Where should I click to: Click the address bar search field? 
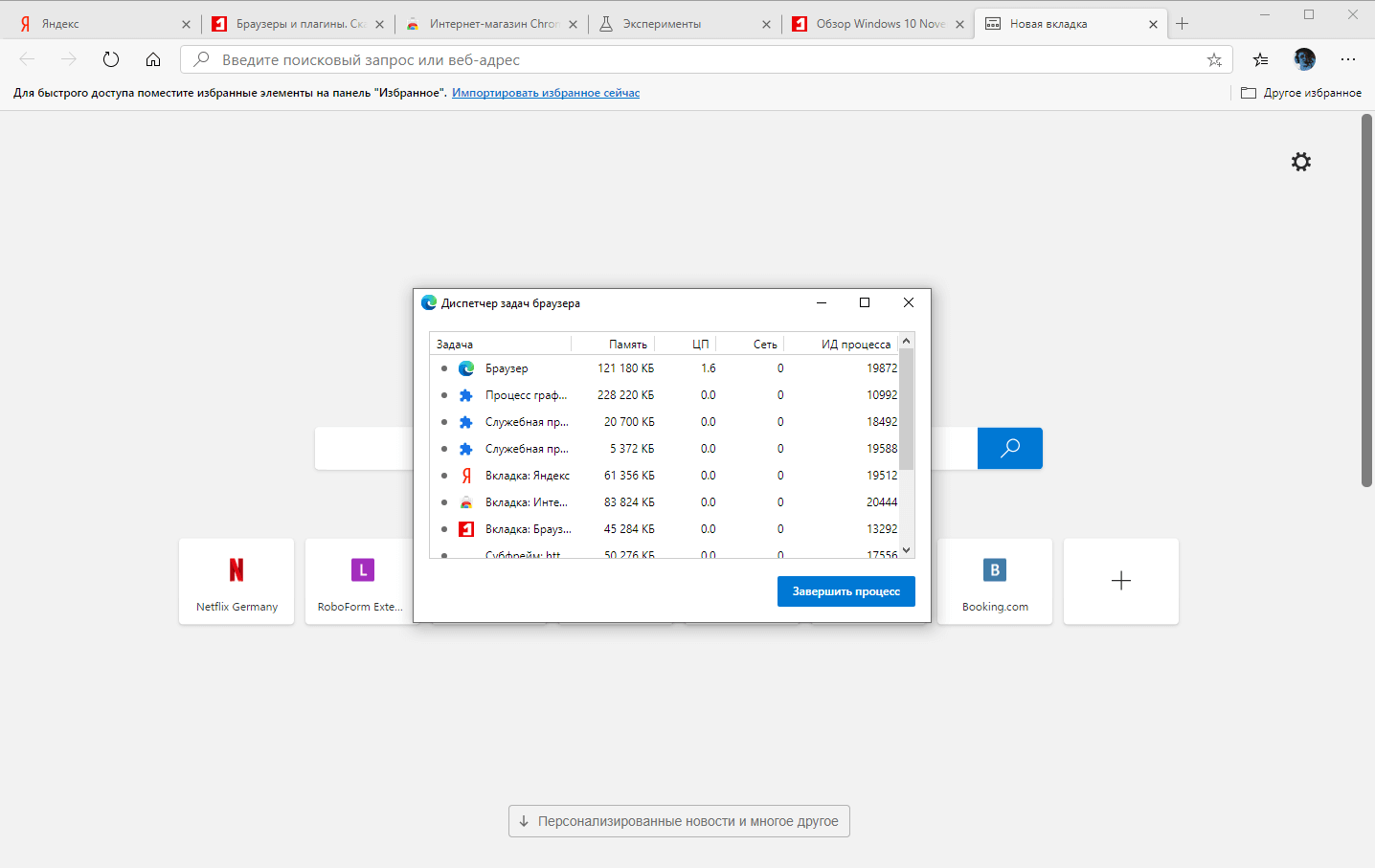click(x=707, y=59)
